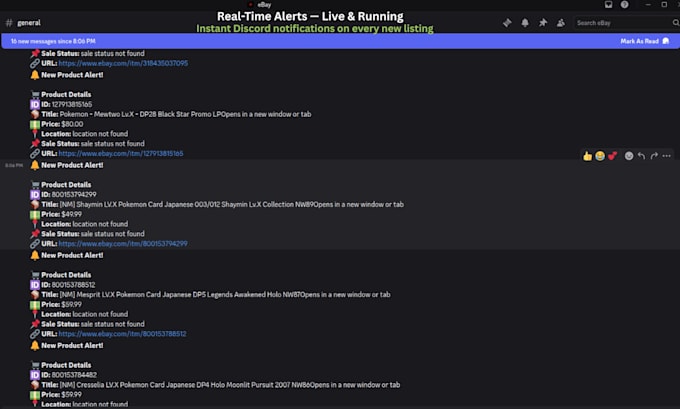Jump to new messages since 8:06 PM
Viewport: 680px width, 409px height.
(53, 41)
